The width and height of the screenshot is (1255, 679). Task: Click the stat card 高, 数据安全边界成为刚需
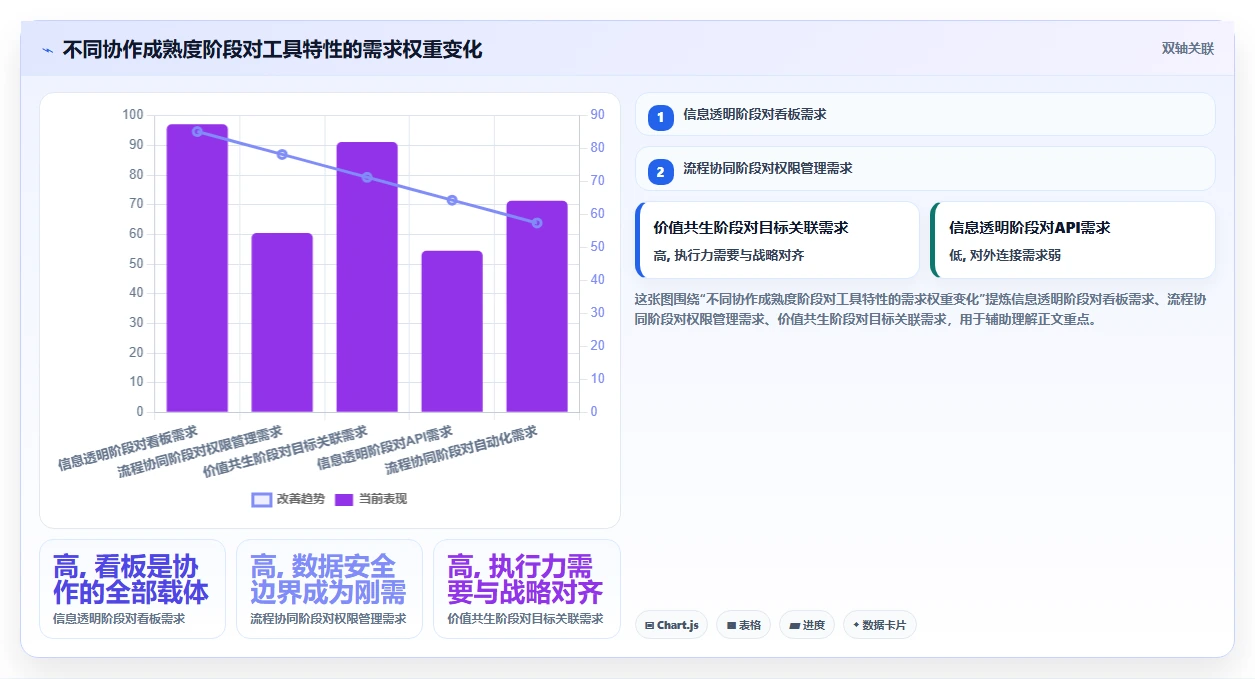[x=329, y=589]
